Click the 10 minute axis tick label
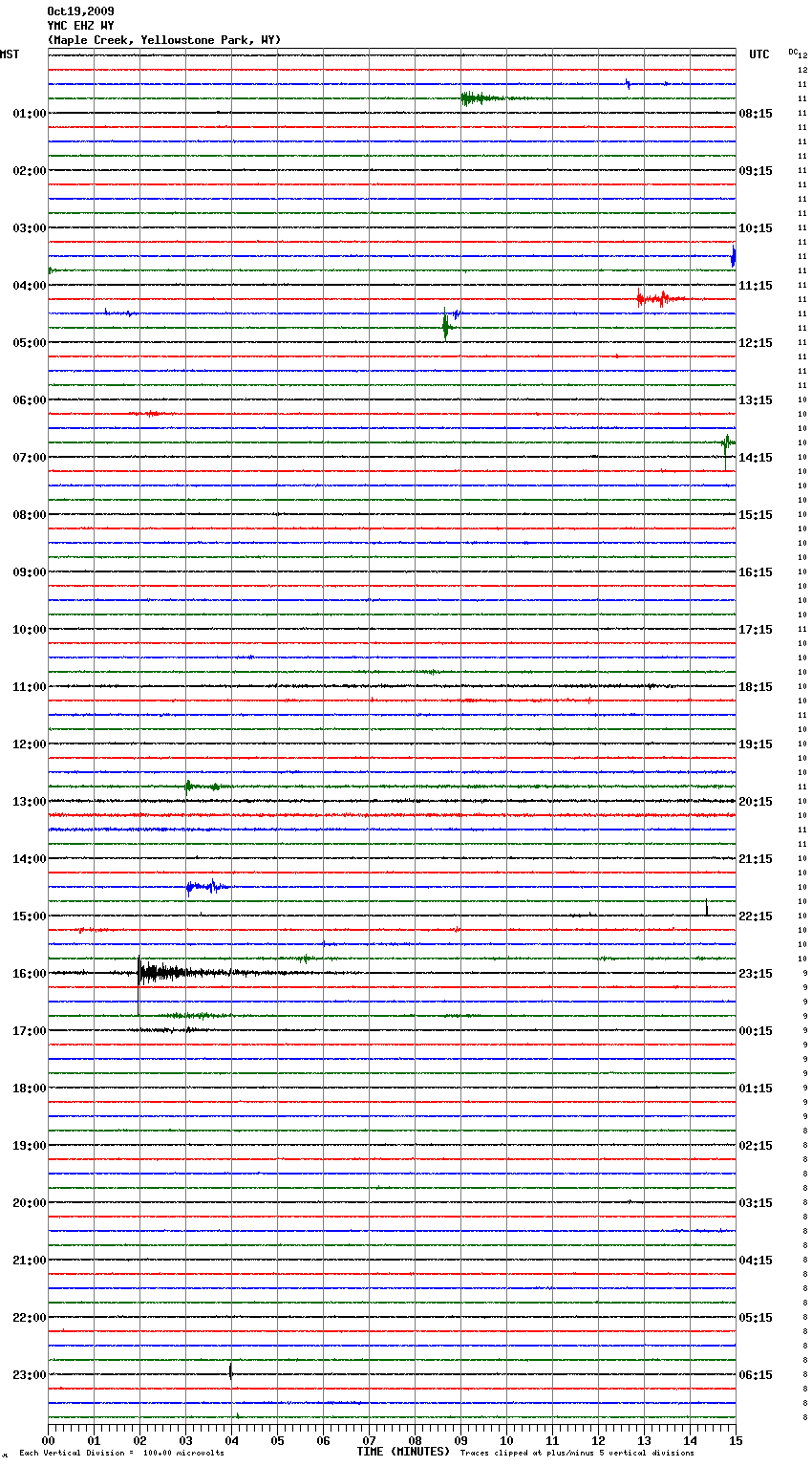Image resolution: width=812 pixels, height=1466 pixels. tap(506, 1440)
